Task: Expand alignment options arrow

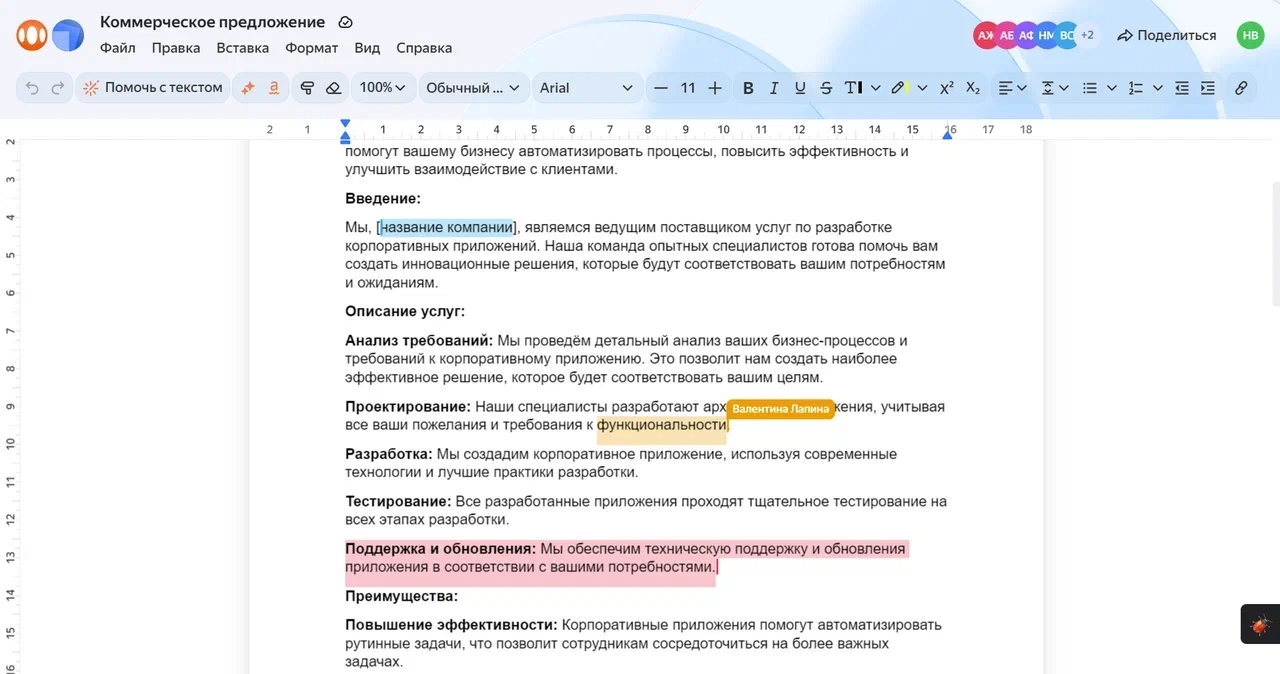Action: [1022, 88]
